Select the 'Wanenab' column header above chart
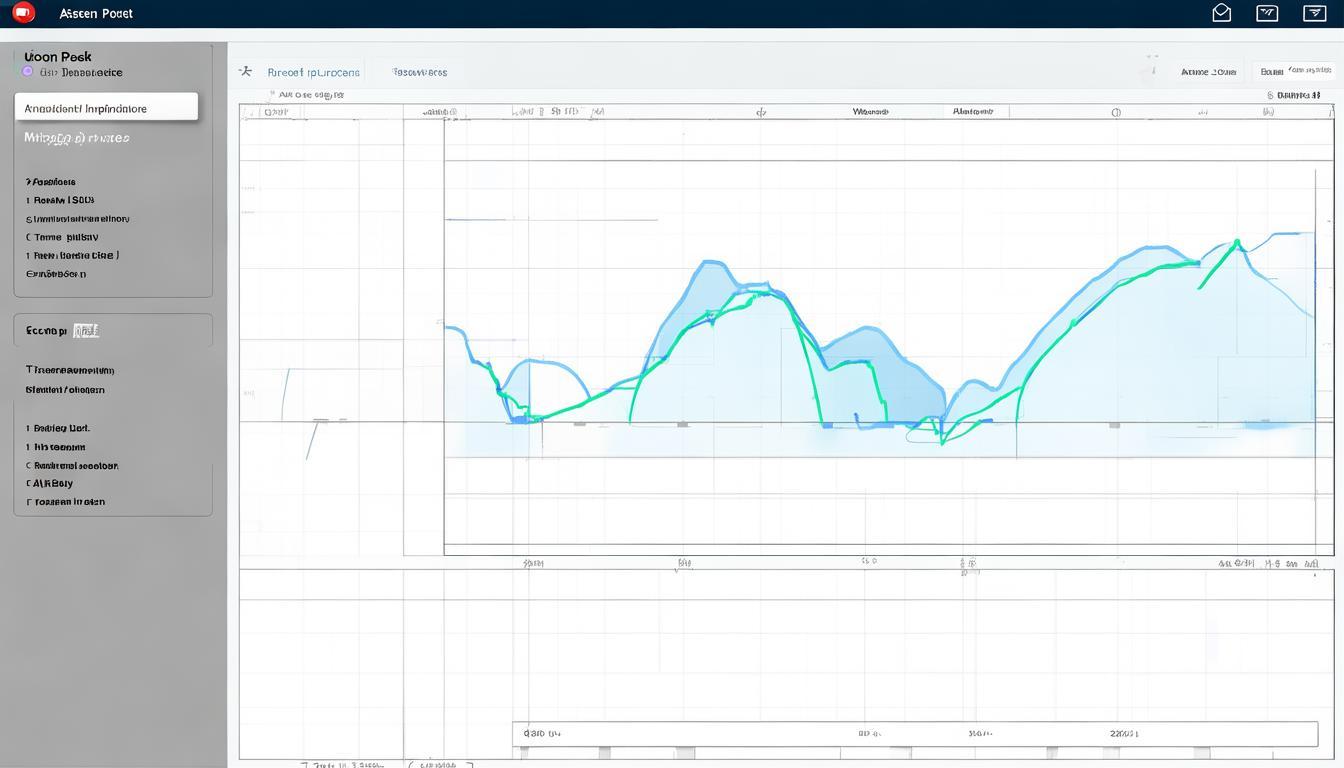The width and height of the screenshot is (1344, 768). 870,112
